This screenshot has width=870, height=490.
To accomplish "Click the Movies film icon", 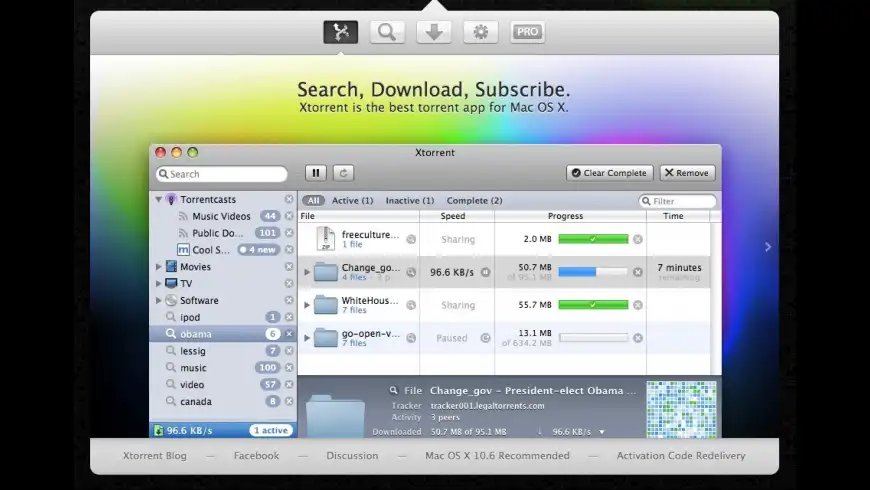I will point(171,267).
